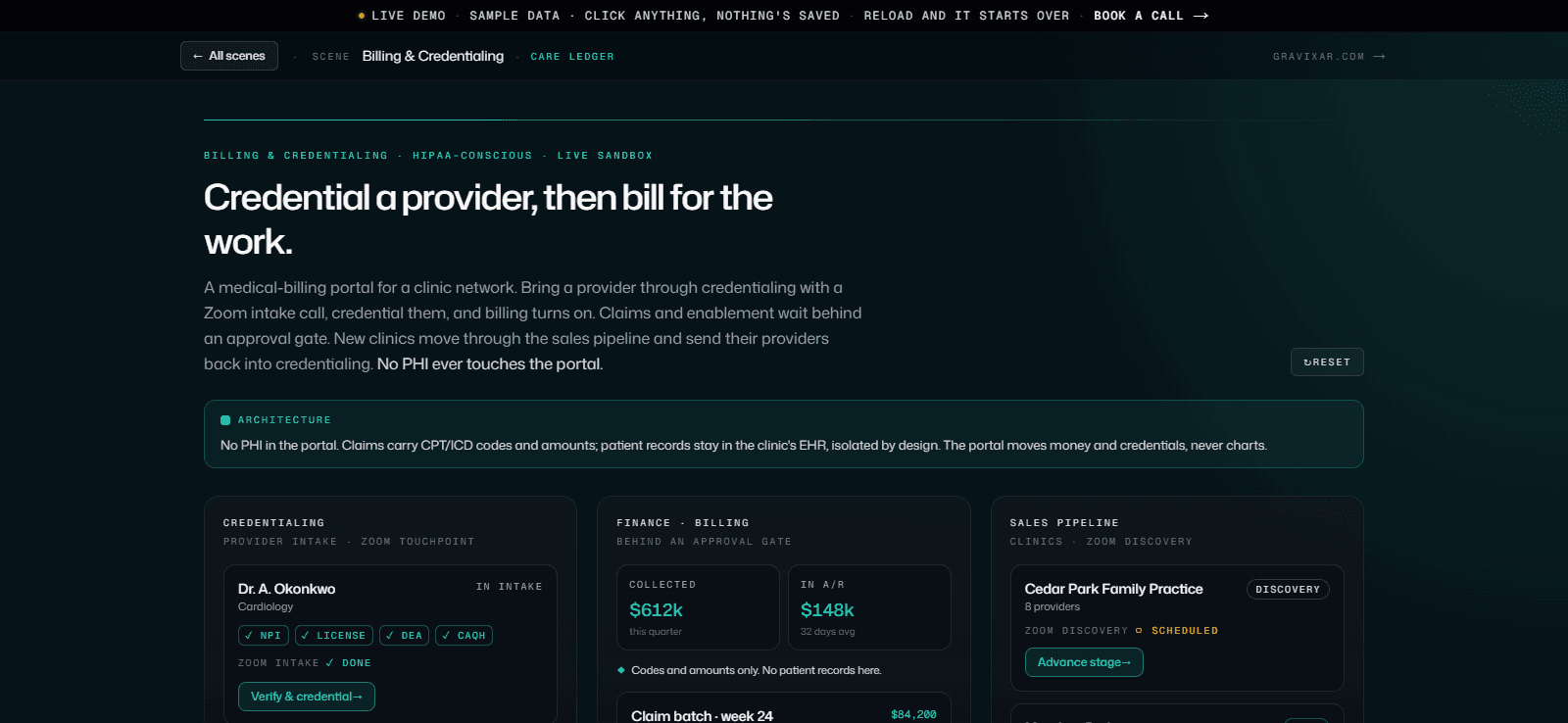Image resolution: width=1568 pixels, height=723 pixels.
Task: Click the 'Billing & Credentialing' scene title
Action: pos(433,56)
